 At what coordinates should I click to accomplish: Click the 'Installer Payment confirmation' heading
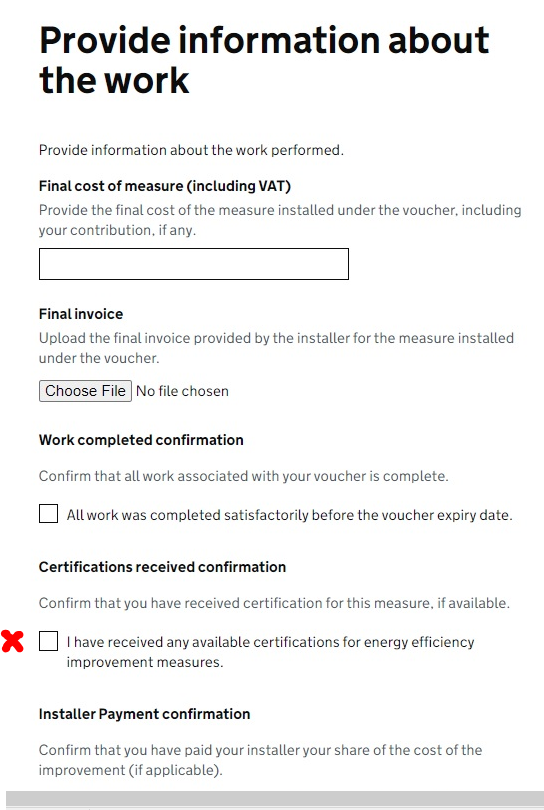[145, 714]
